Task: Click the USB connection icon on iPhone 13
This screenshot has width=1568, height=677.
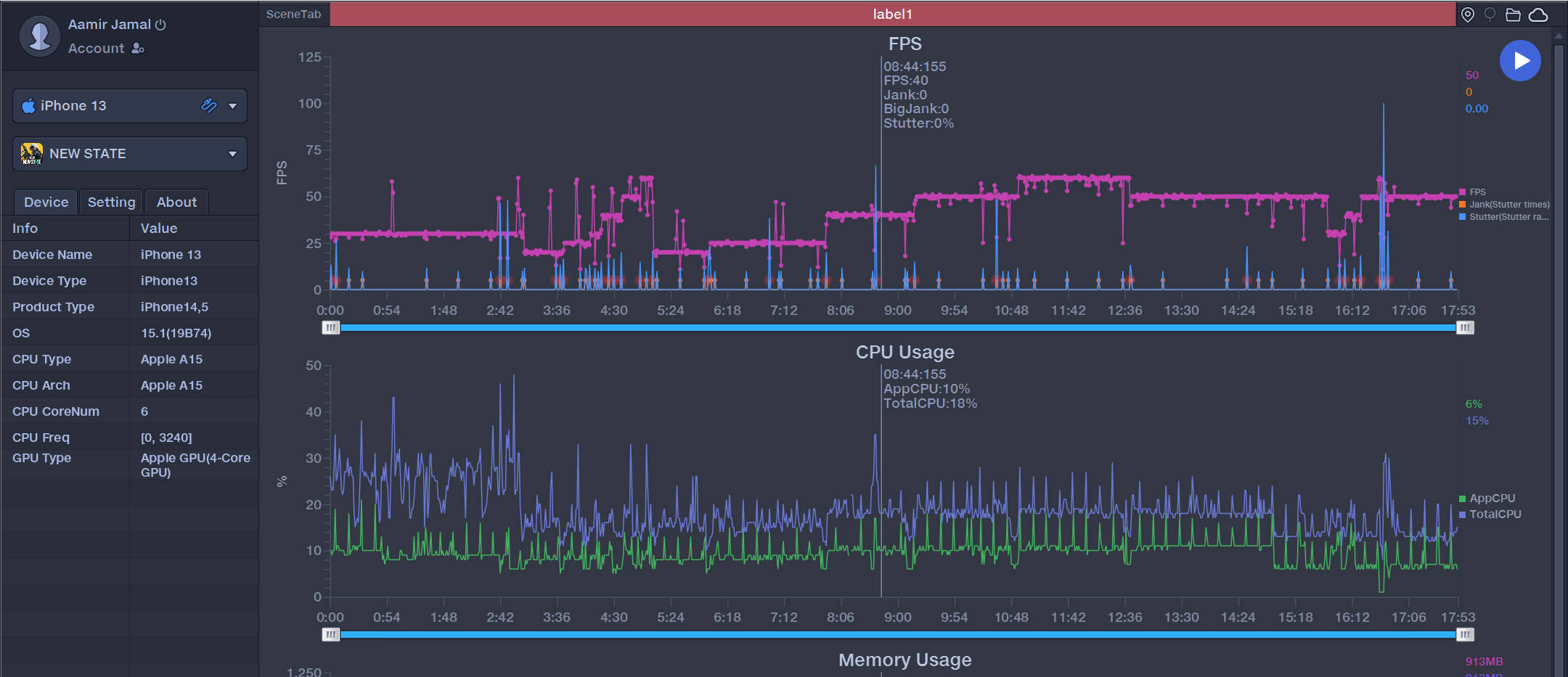Action: click(209, 106)
